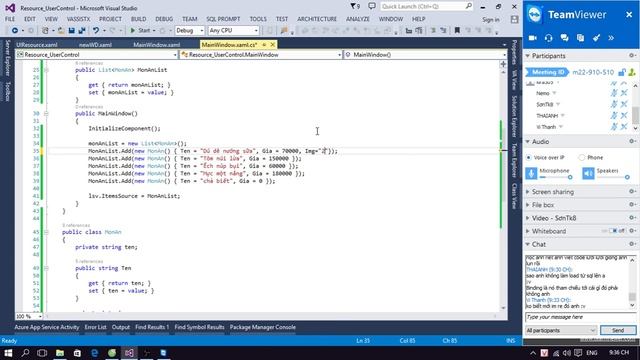The width and height of the screenshot is (640, 360).
Task: Click the Participants section gear icon
Action: [x=632, y=56]
